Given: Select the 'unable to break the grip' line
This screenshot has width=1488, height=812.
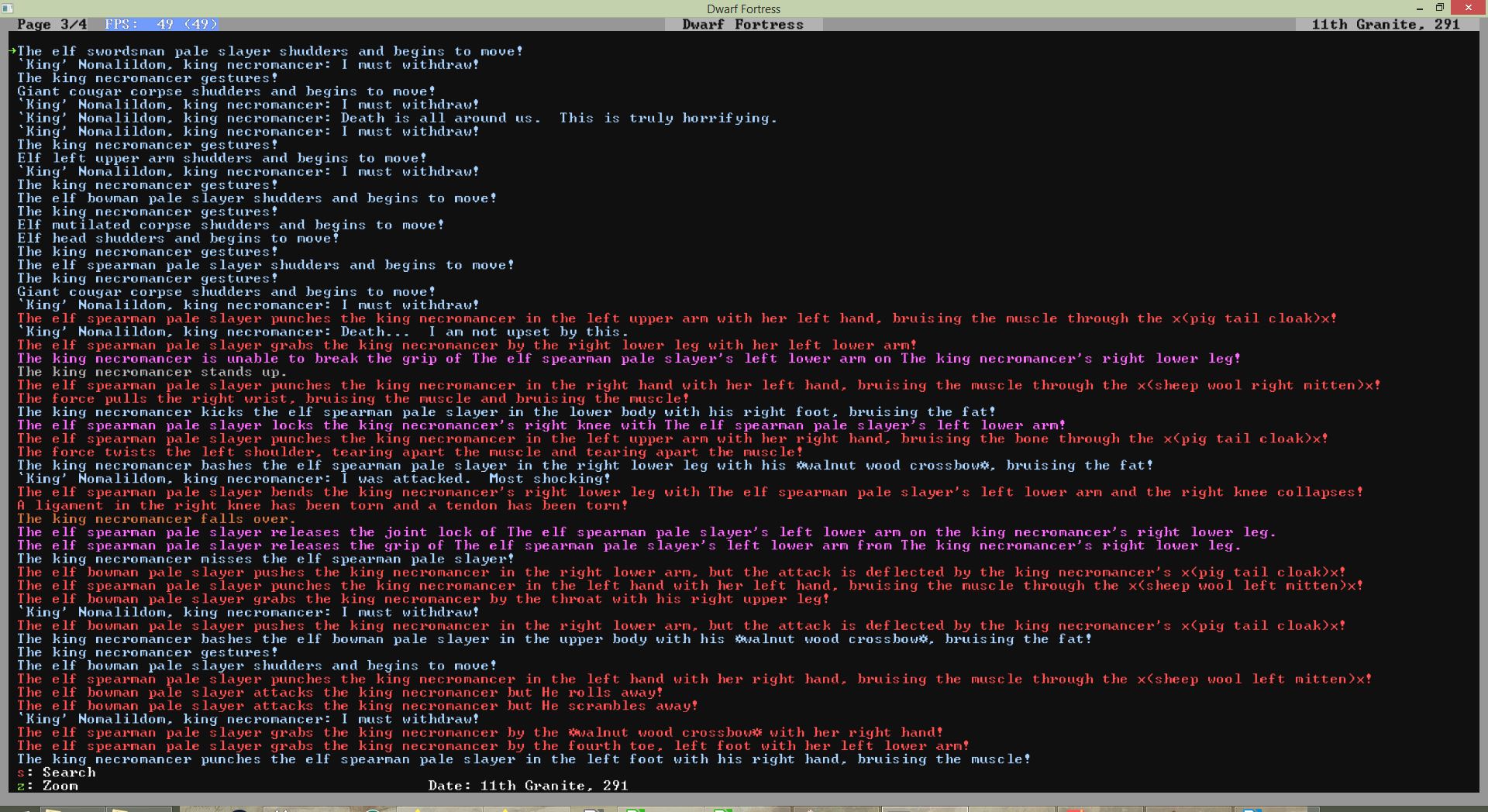Looking at the screenshot, I should click(629, 359).
